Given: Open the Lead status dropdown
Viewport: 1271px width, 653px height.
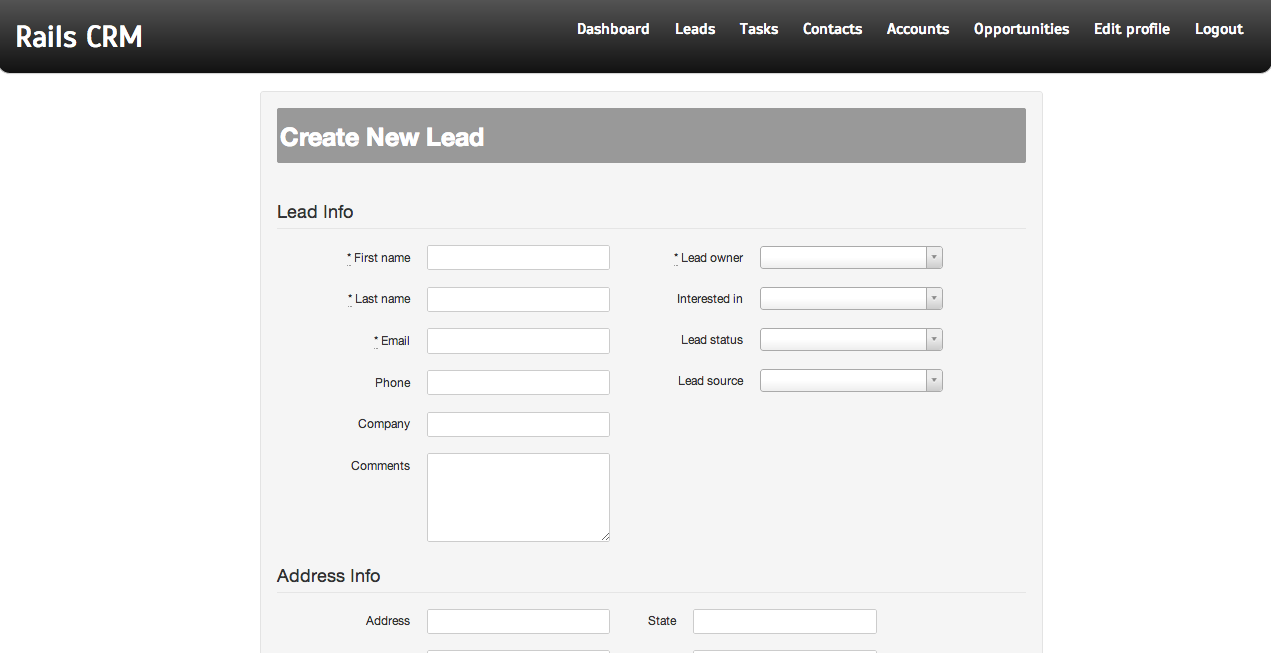Looking at the screenshot, I should tap(851, 340).
